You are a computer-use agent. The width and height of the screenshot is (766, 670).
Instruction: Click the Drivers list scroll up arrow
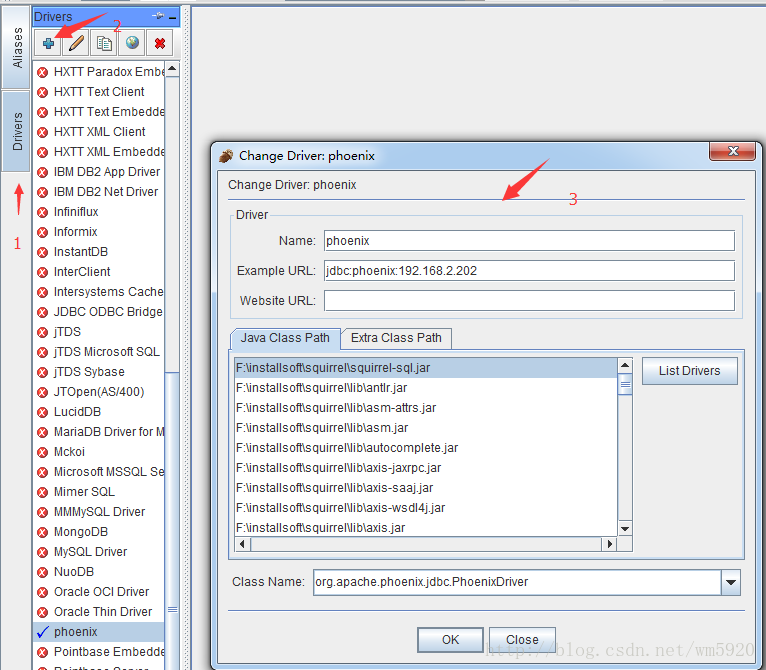[x=172, y=69]
